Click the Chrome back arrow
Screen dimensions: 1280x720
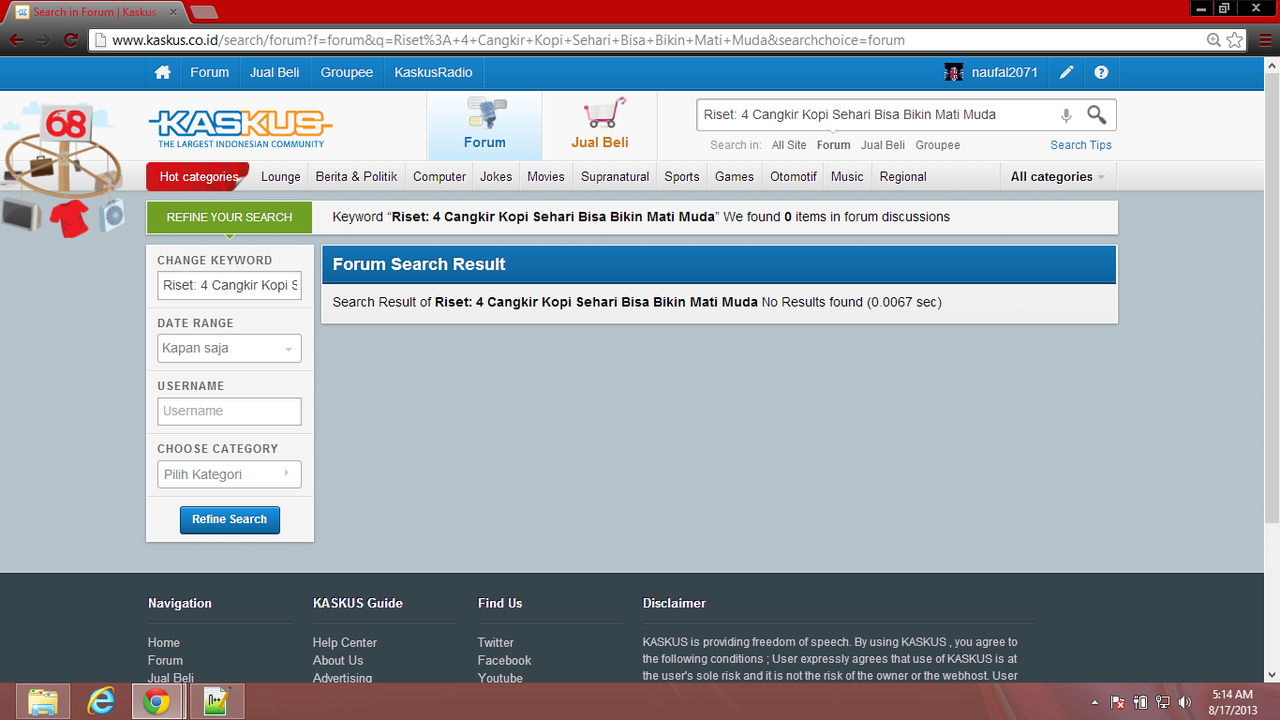tap(17, 40)
